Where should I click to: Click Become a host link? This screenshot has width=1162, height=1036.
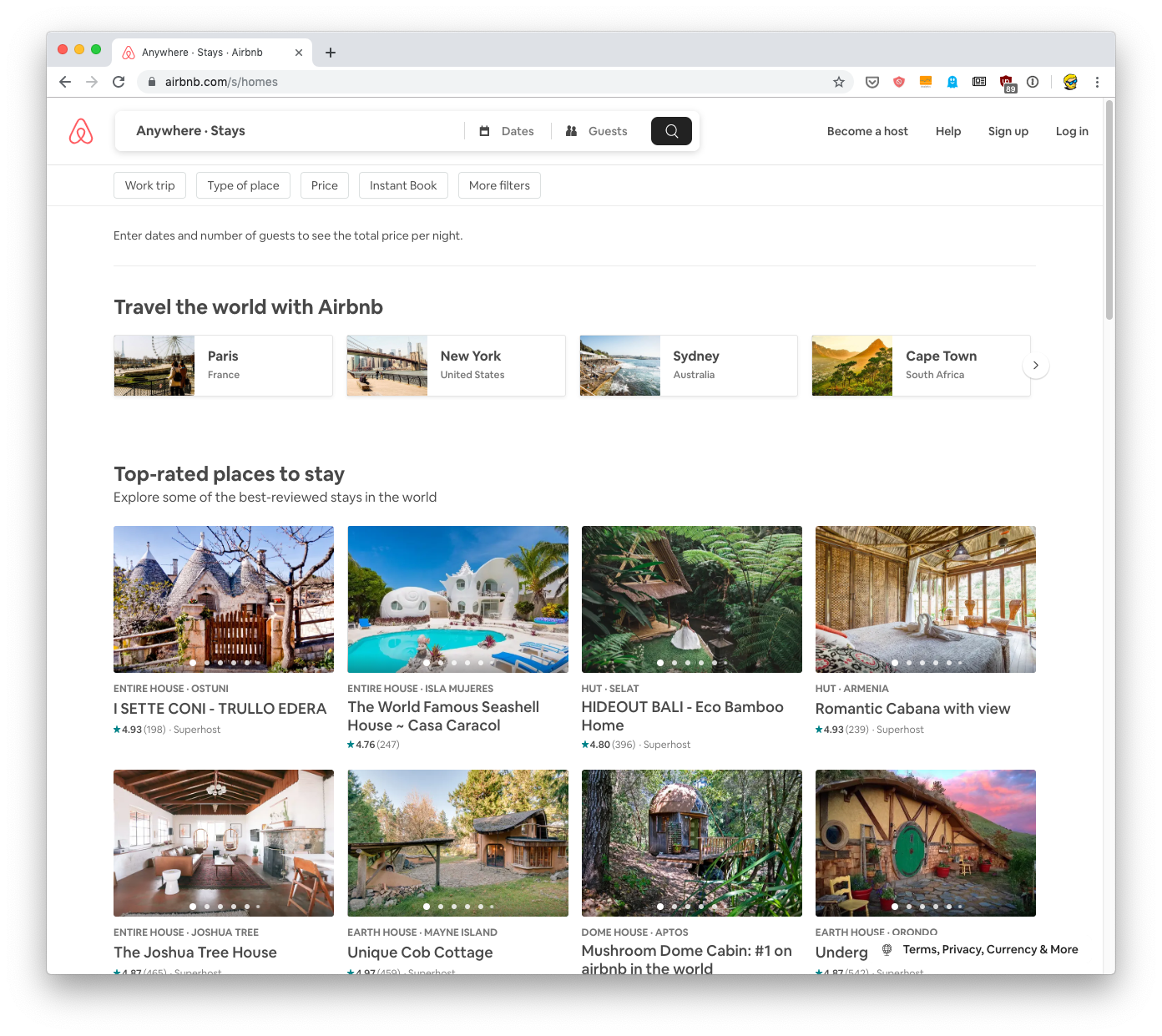867,131
